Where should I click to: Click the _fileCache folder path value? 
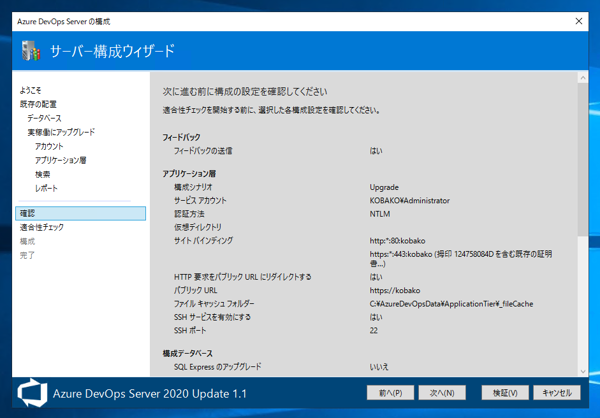pyautogui.click(x=451, y=304)
